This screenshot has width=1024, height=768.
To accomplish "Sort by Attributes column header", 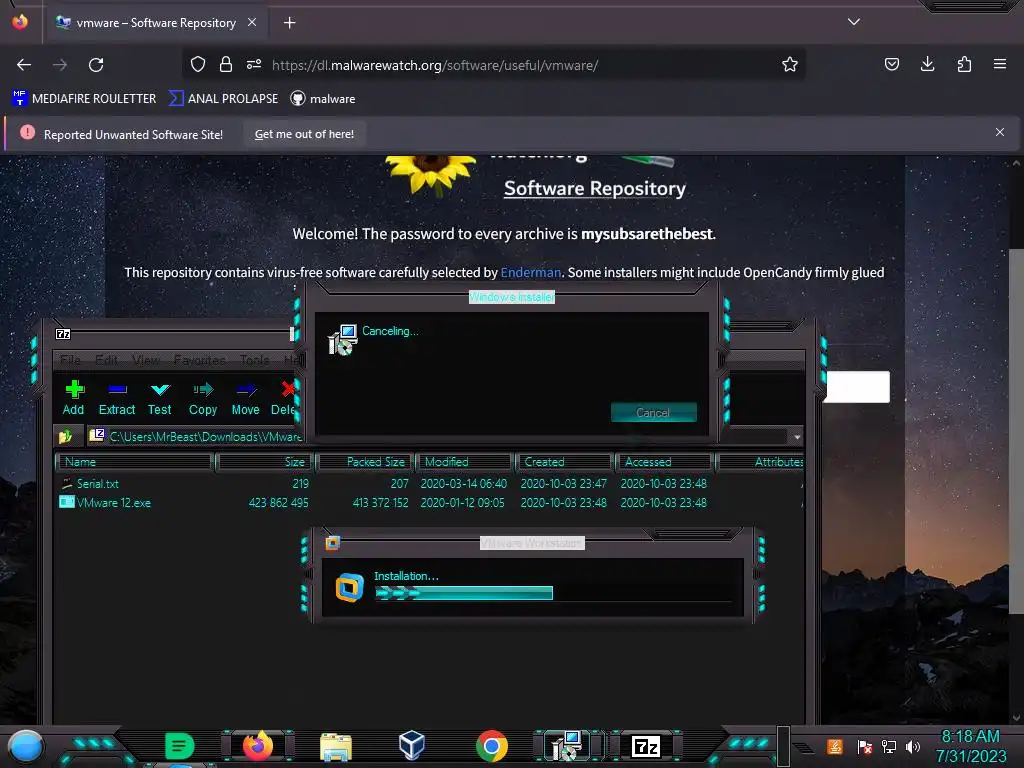I will point(761,462).
